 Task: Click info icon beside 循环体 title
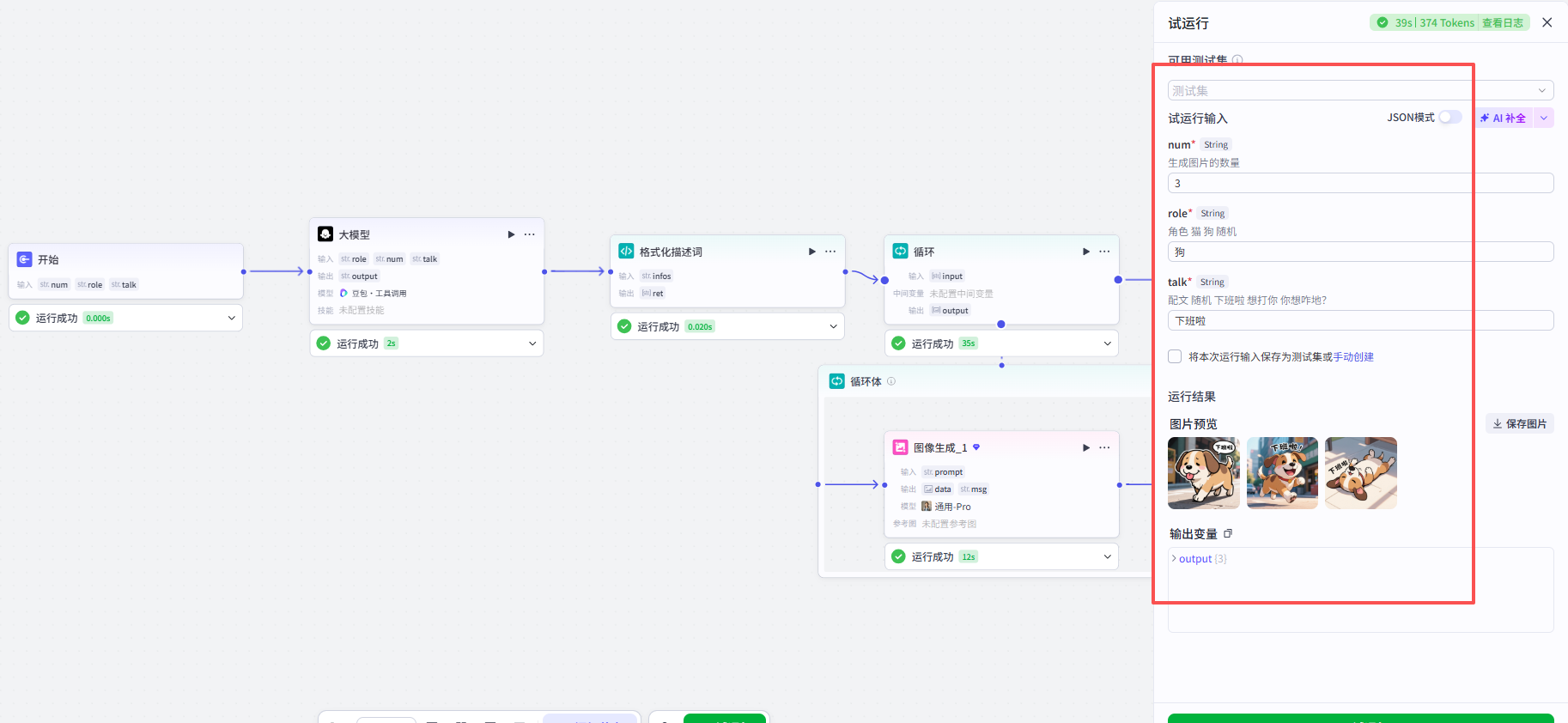pyautogui.click(x=891, y=381)
